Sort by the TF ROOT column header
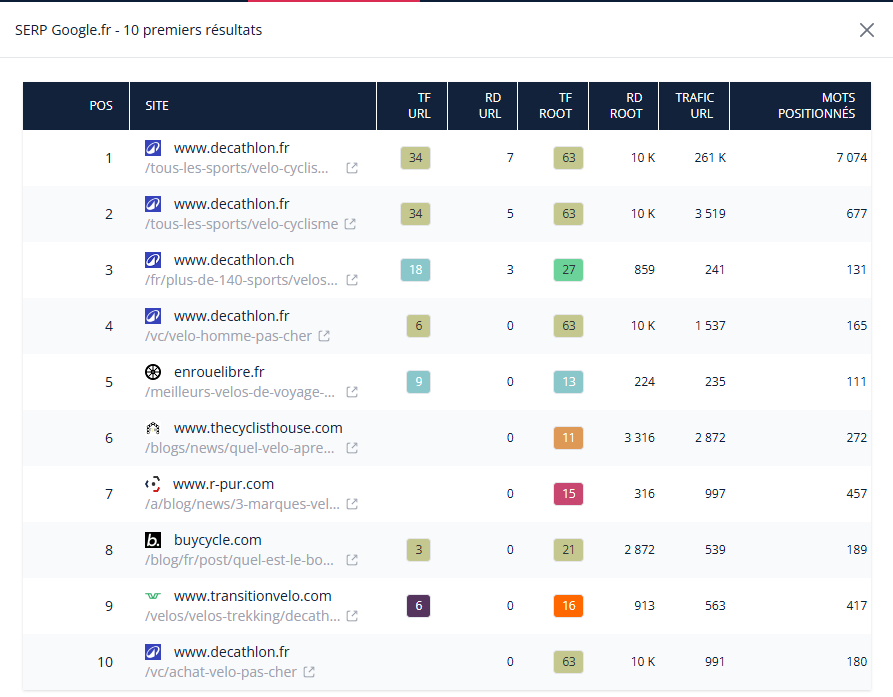 coord(553,106)
